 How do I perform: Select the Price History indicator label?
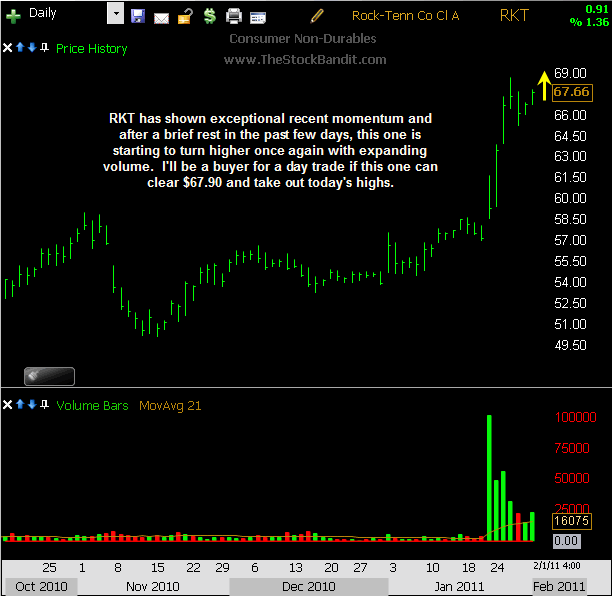[92, 48]
